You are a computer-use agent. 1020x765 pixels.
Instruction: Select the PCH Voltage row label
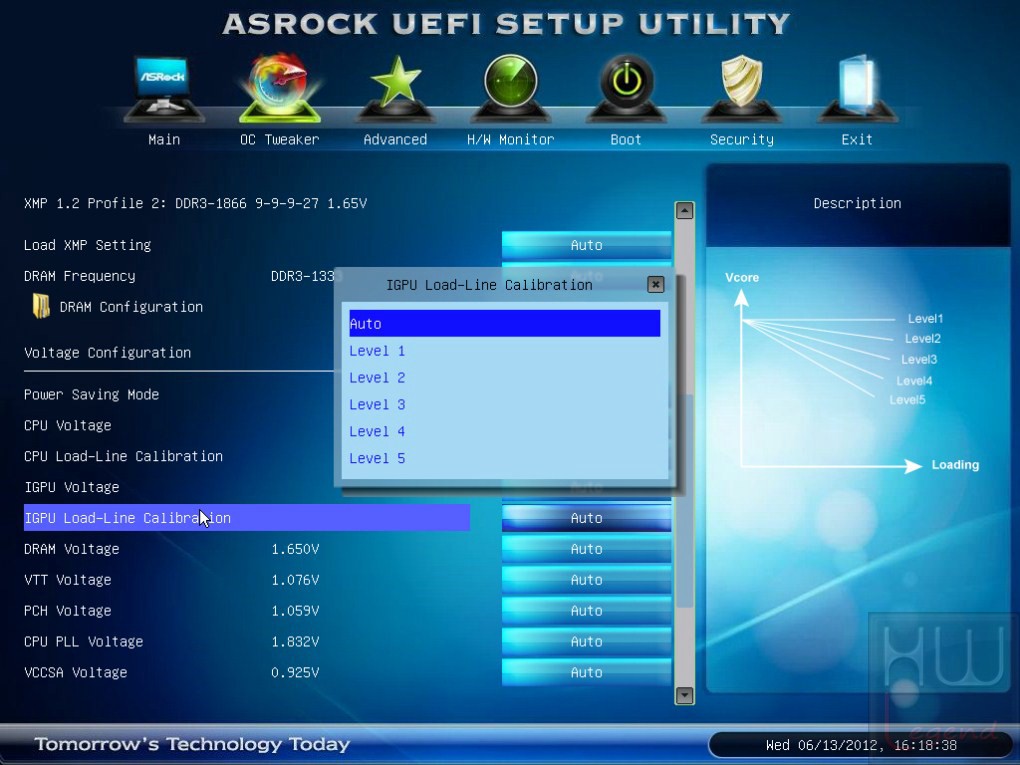point(67,610)
